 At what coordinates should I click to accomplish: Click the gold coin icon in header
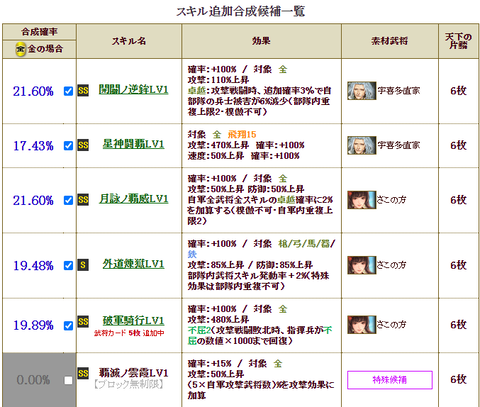(20, 49)
